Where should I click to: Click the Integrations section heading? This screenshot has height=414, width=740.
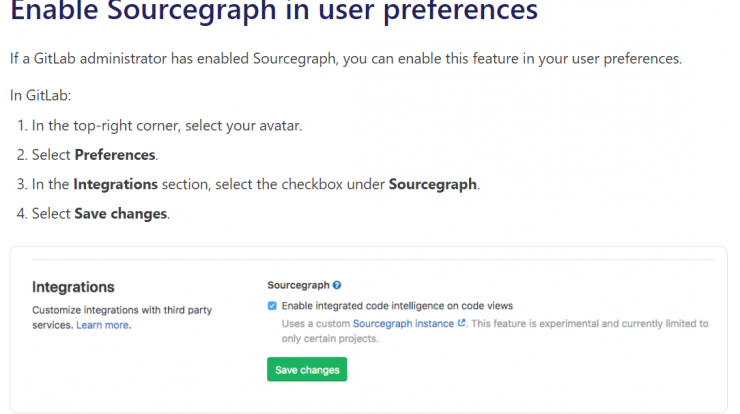click(73, 287)
